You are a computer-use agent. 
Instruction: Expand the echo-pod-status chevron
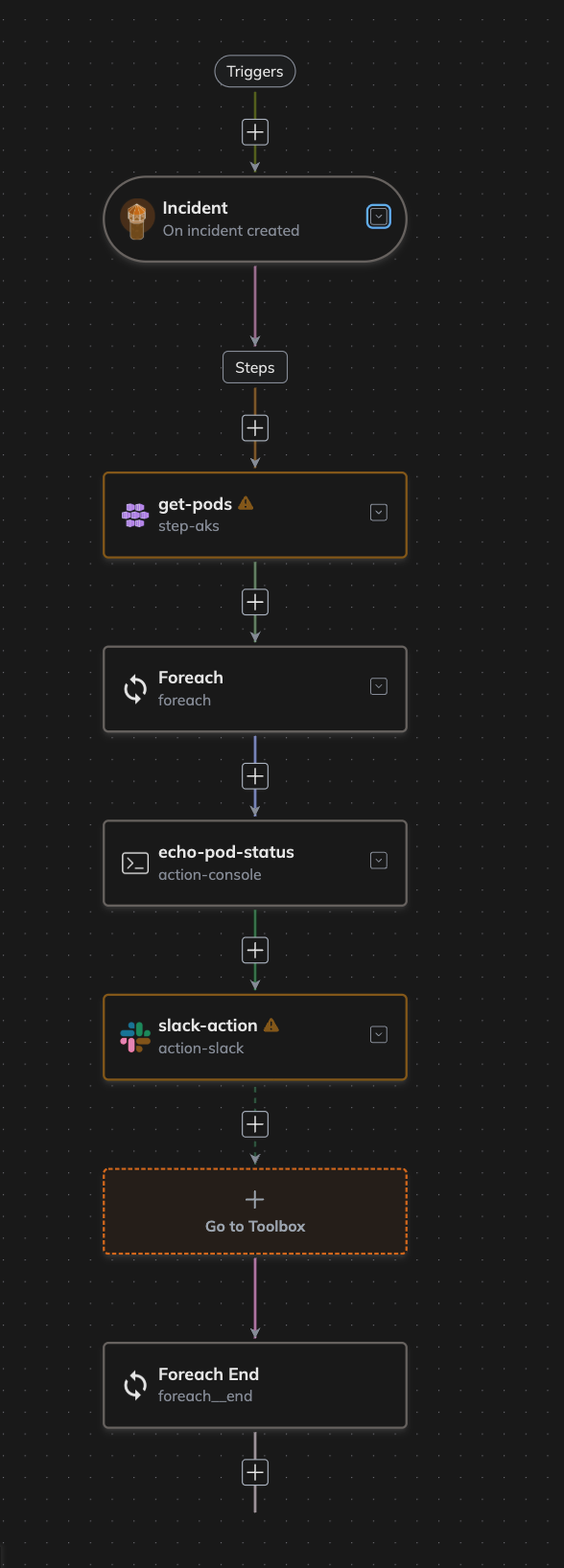click(x=378, y=860)
